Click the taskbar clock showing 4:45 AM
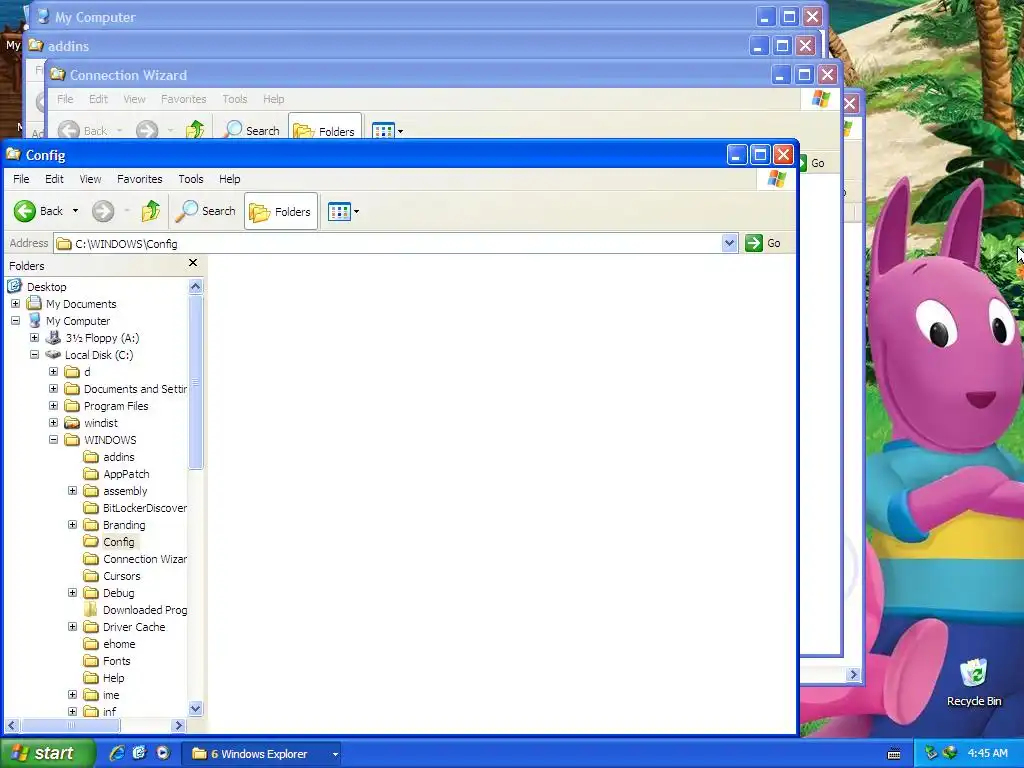Image resolution: width=1024 pixels, height=768 pixels. point(987,753)
